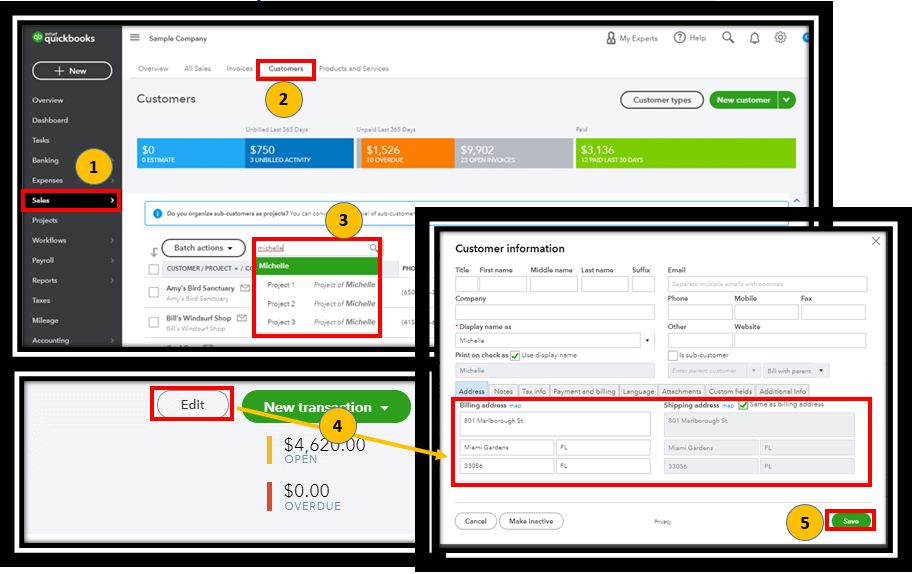Image resolution: width=912 pixels, height=574 pixels.
Task: Open the shipping address map link
Action: pos(728,405)
